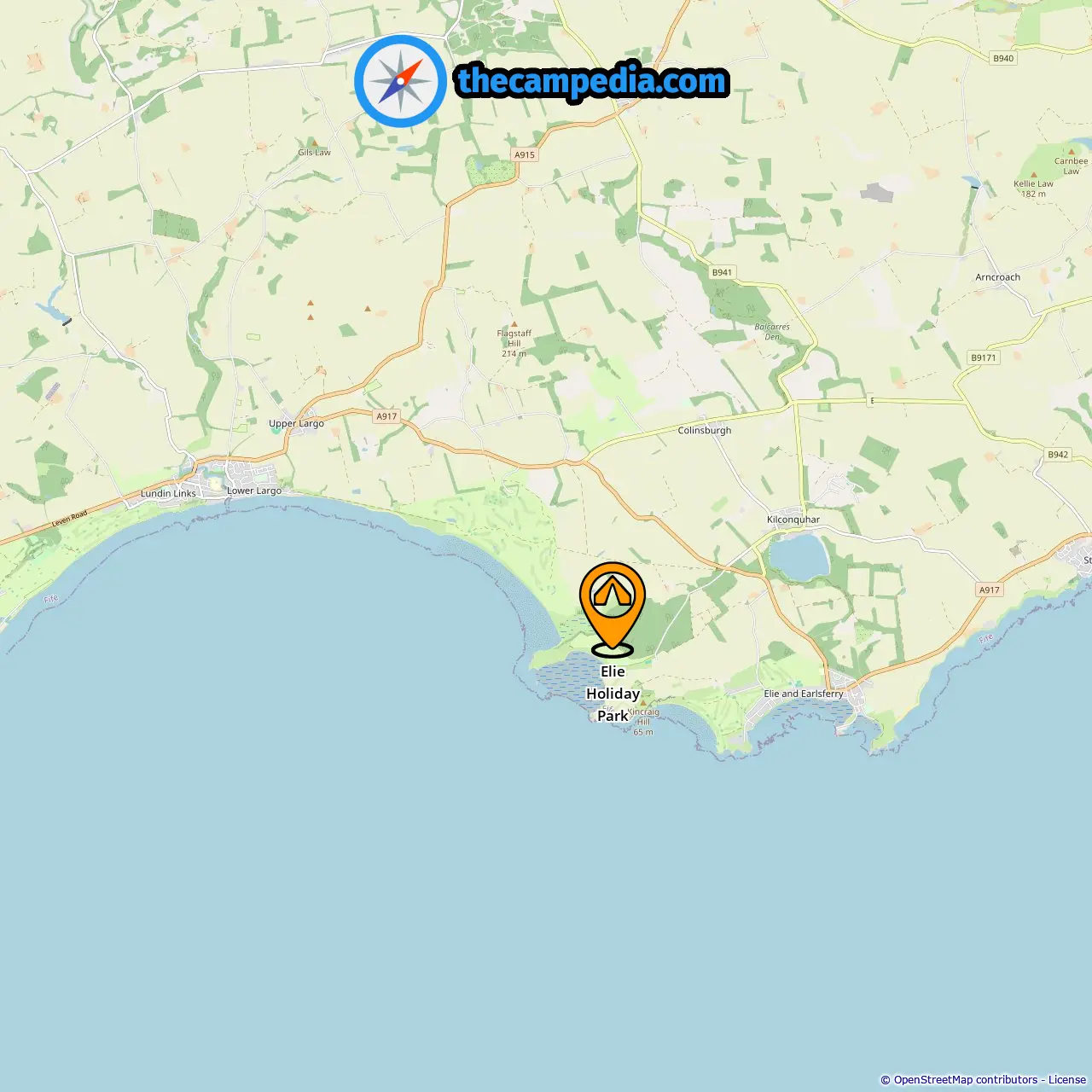Open the thecampedia.com site title
The image size is (1092, 1092).
pyautogui.click(x=592, y=81)
